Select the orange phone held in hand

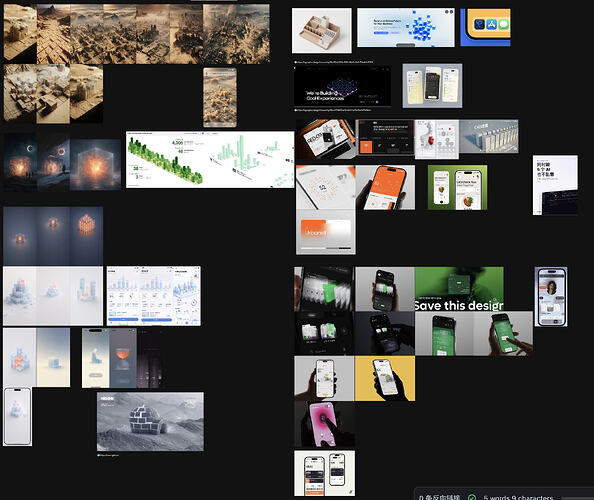pyautogui.click(x=385, y=187)
